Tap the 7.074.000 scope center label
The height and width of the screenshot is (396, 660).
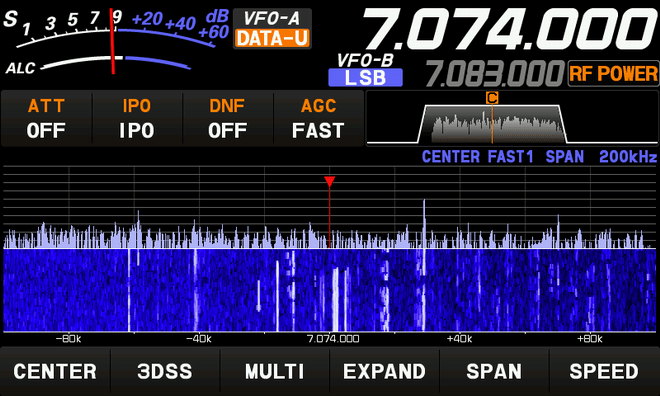click(x=333, y=339)
